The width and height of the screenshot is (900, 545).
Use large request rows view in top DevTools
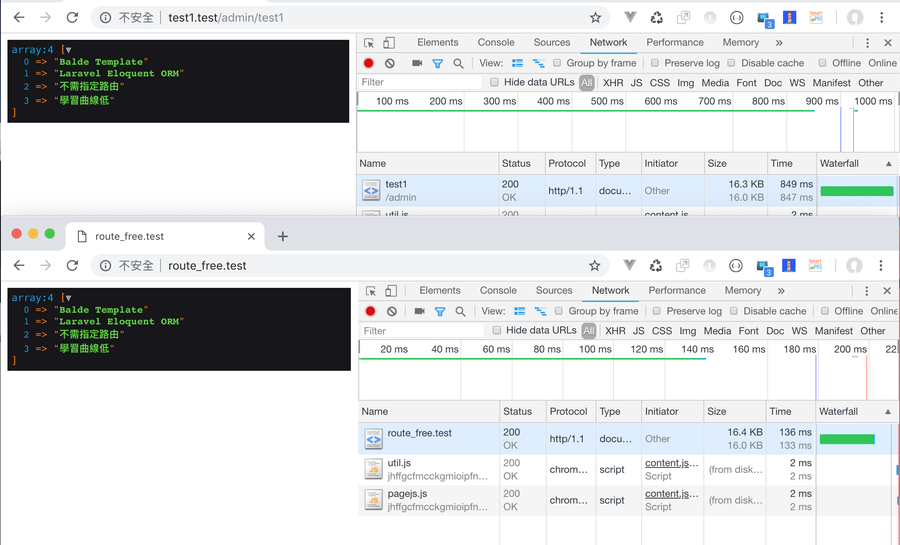[518, 63]
